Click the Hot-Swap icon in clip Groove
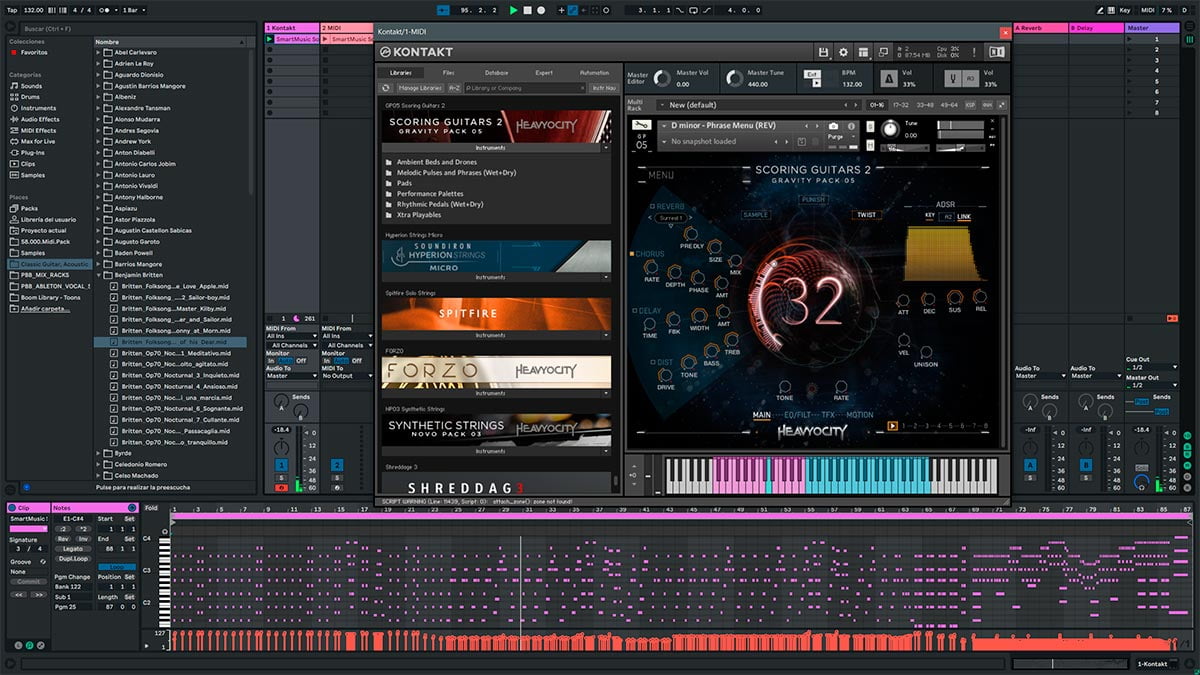This screenshot has width=1200, height=675. pyautogui.click(x=43, y=563)
